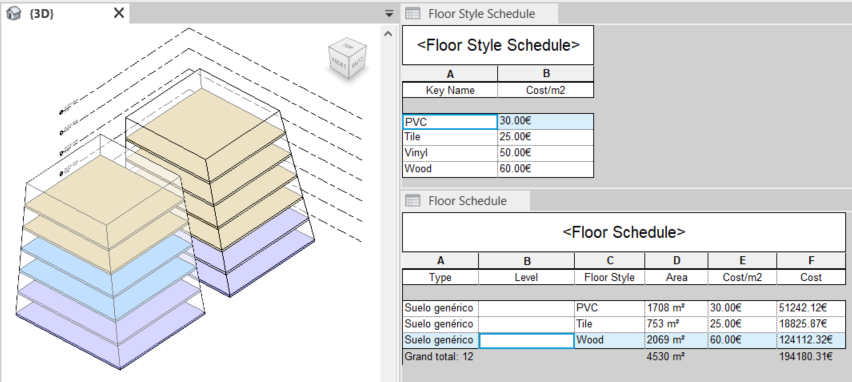The width and height of the screenshot is (852, 382).
Task: Select the Tile floor style cell
Action: click(609, 324)
